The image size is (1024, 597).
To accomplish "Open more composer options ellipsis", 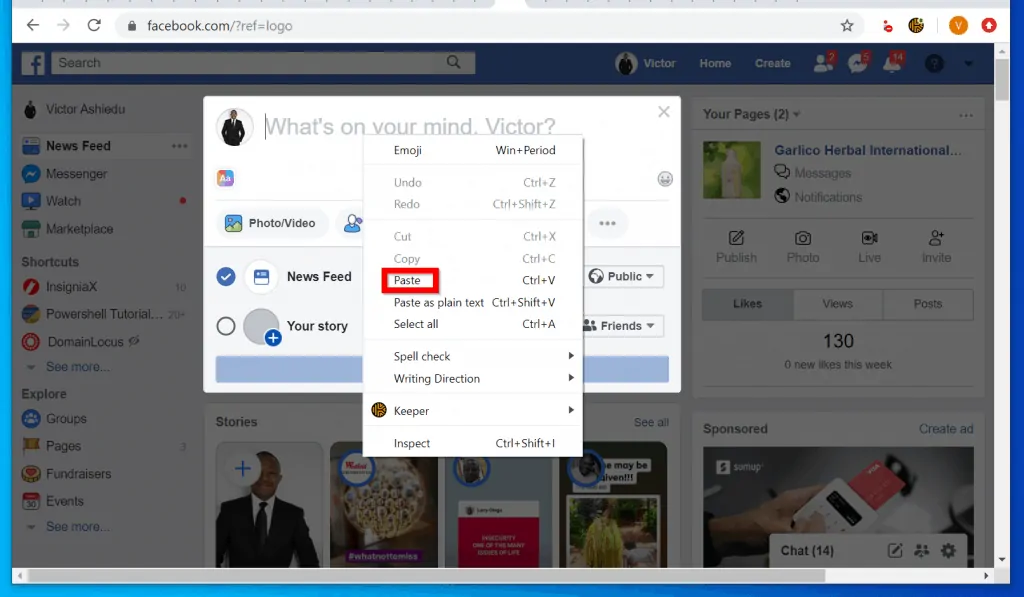I will [x=607, y=223].
